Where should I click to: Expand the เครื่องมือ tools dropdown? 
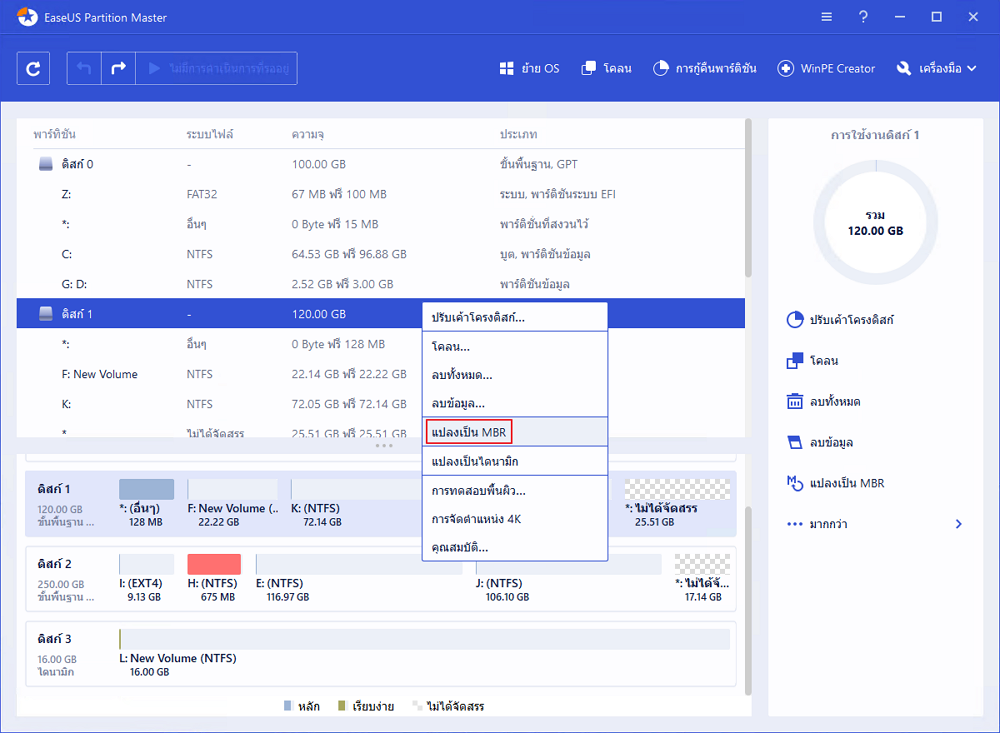pos(936,68)
